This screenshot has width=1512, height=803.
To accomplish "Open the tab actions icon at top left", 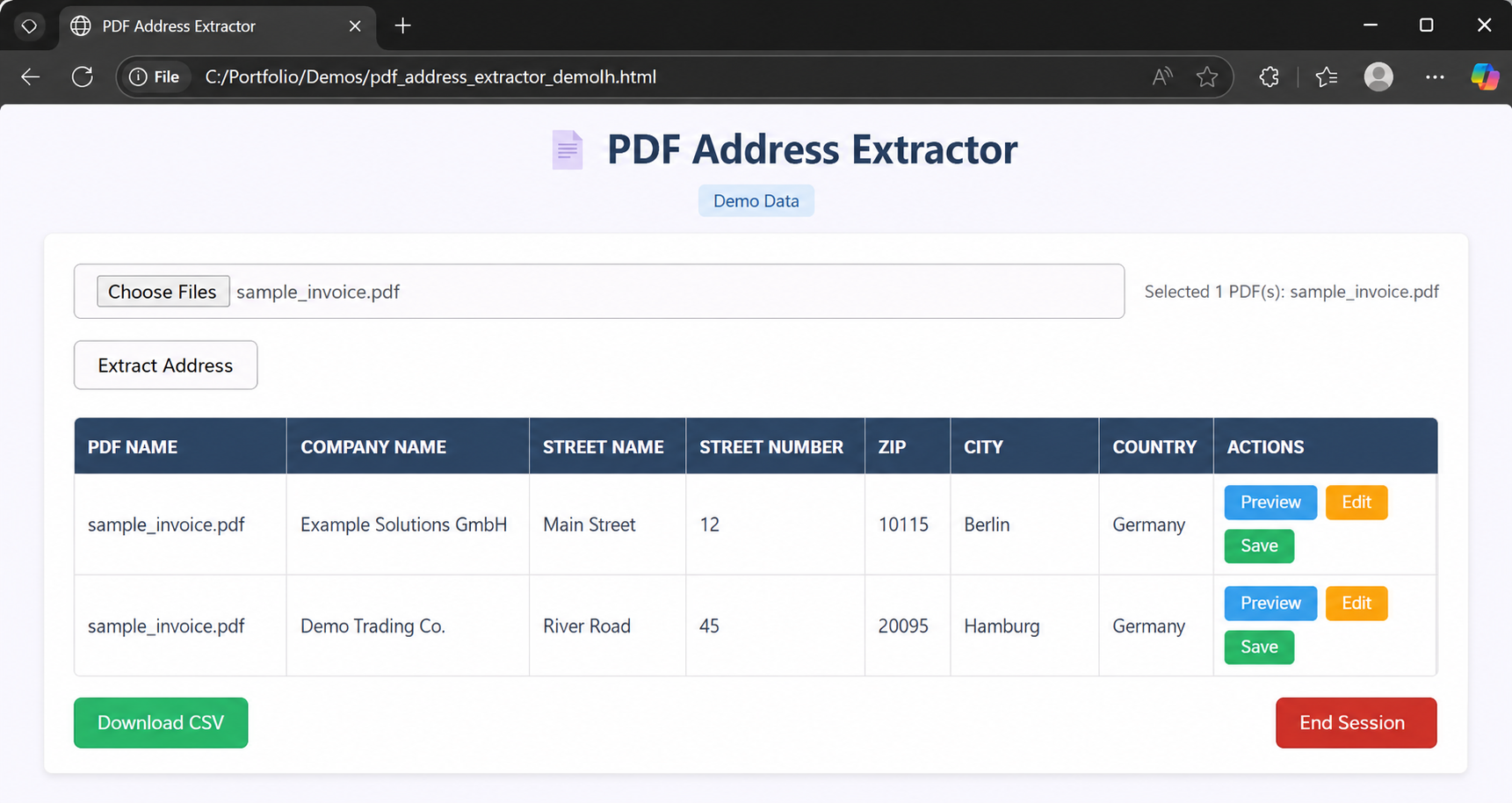I will click(29, 26).
